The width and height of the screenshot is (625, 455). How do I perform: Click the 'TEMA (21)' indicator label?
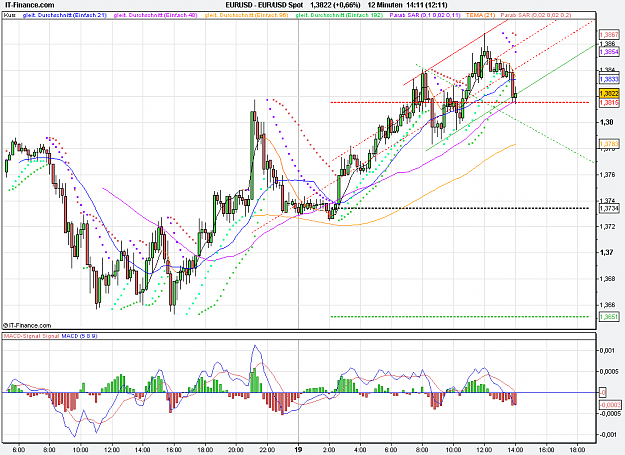[480, 15]
